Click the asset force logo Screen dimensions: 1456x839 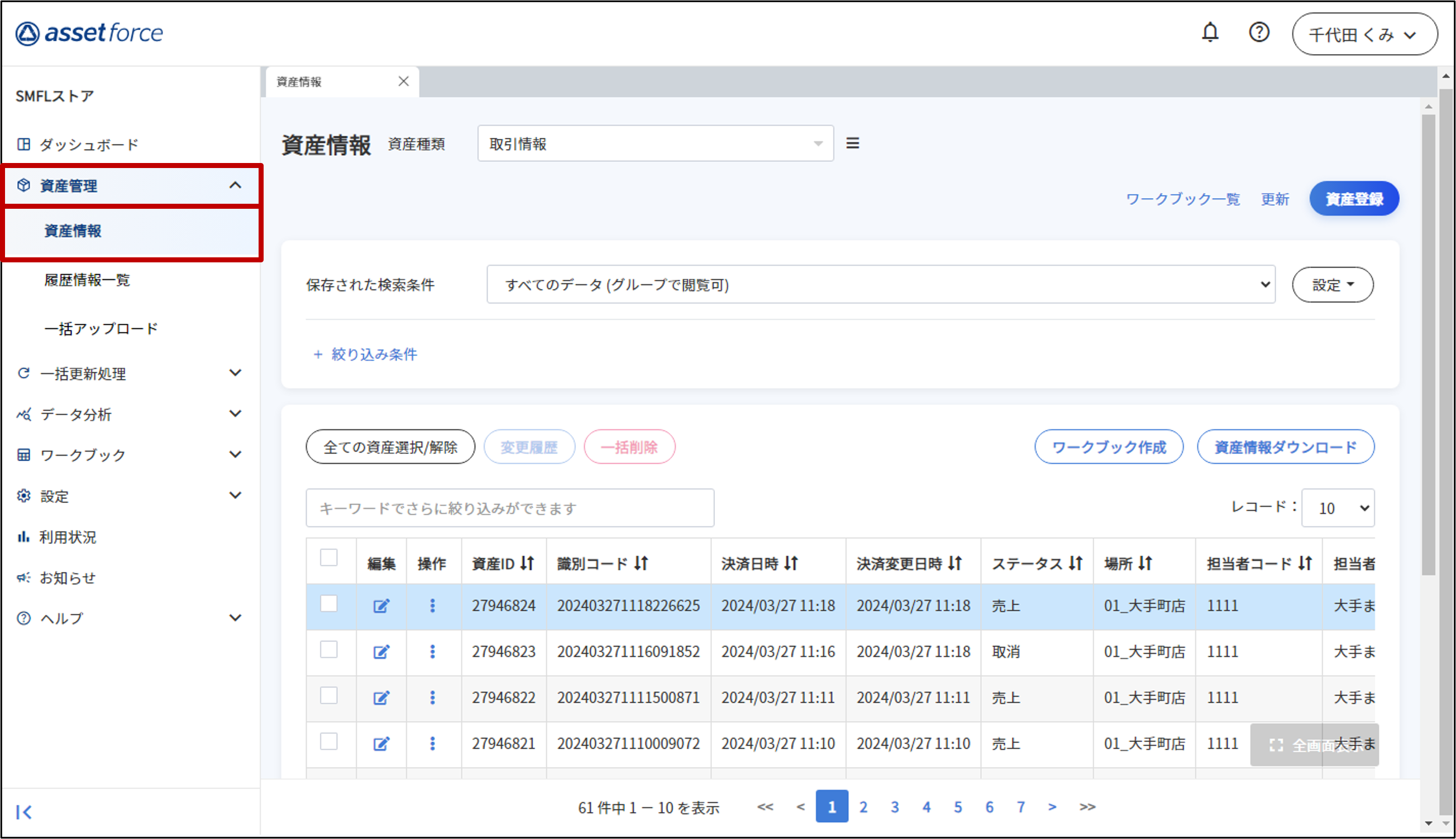point(89,33)
